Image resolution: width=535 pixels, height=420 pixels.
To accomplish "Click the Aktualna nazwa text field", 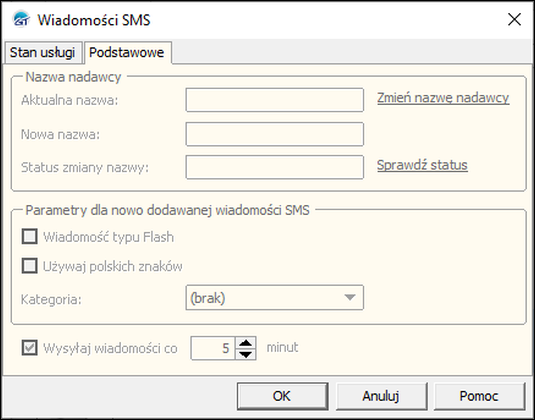I will [x=275, y=100].
